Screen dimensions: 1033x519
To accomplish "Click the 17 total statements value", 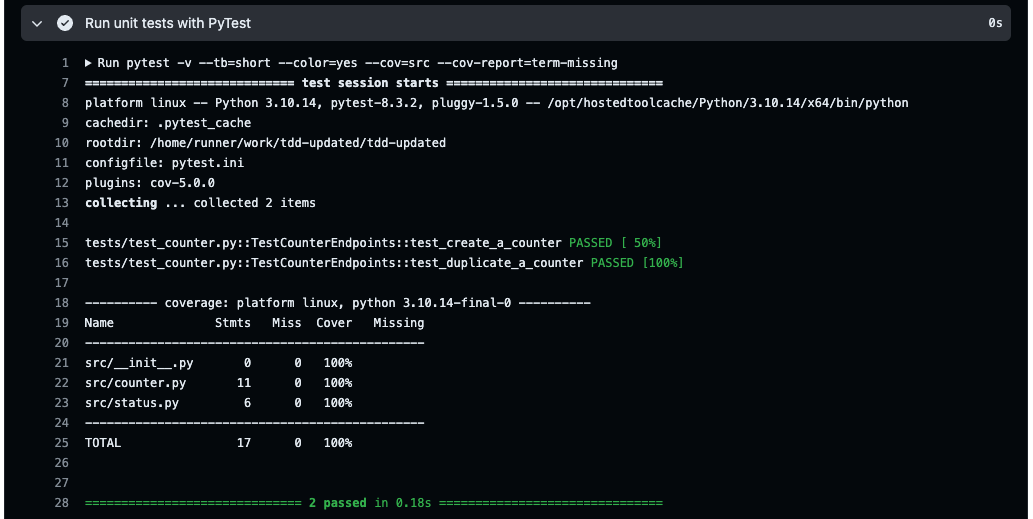I will [x=244, y=443].
